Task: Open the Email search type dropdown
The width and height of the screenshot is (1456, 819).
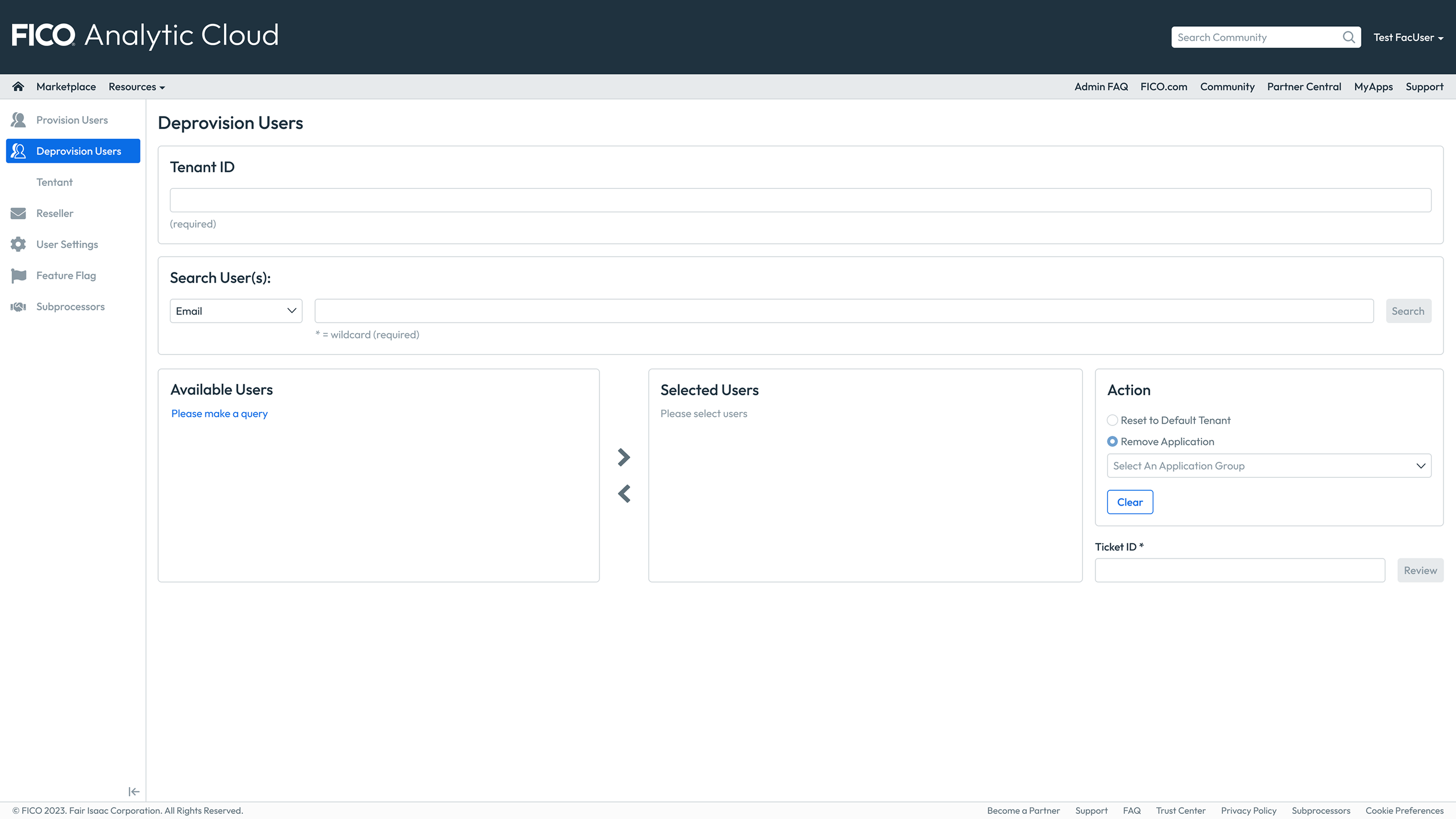Action: pyautogui.click(x=235, y=311)
